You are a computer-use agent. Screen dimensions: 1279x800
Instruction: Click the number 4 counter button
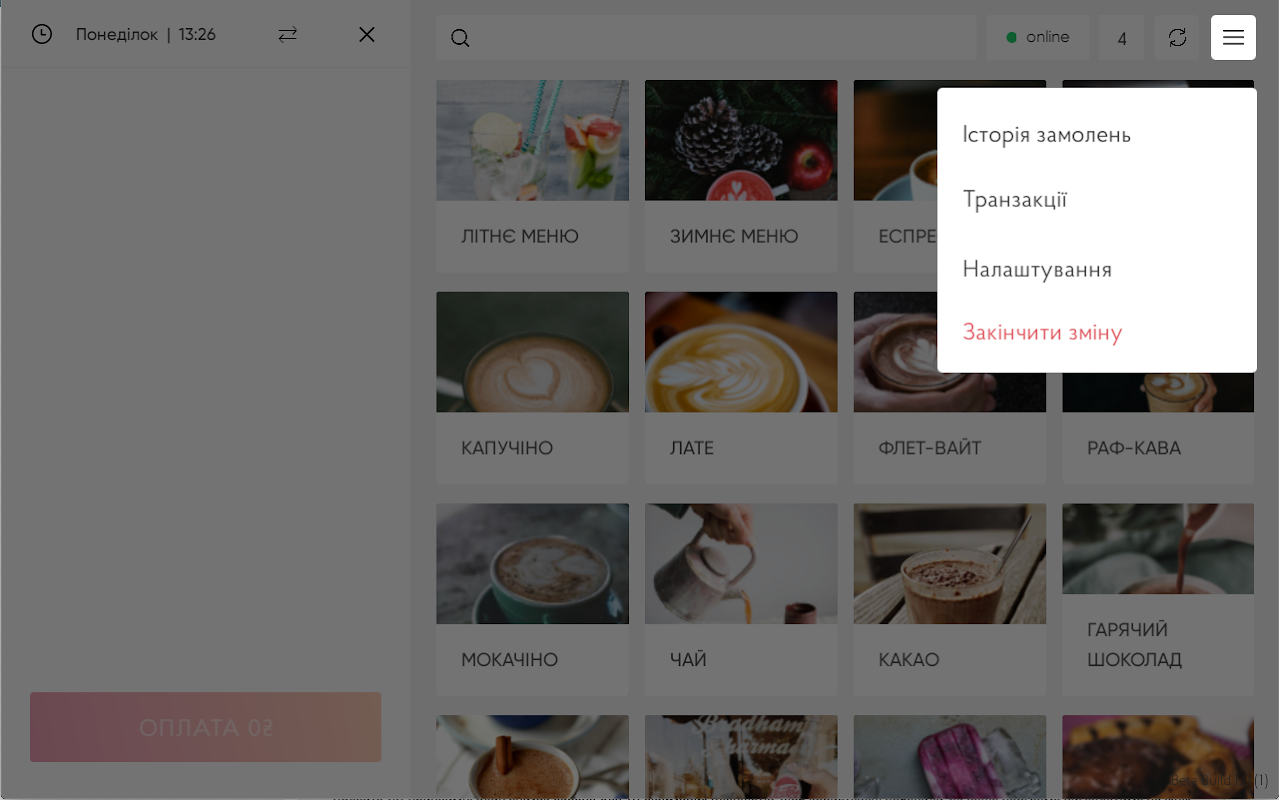(x=1122, y=37)
